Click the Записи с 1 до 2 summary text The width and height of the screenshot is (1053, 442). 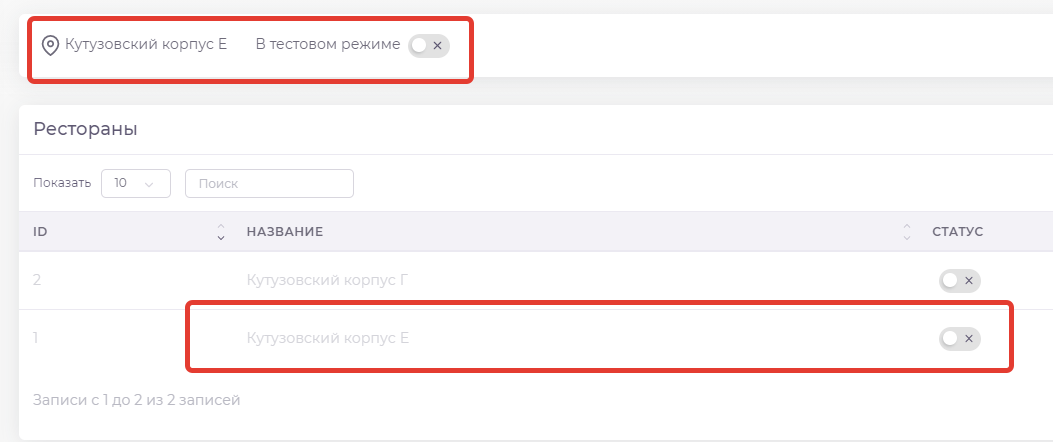tap(137, 401)
